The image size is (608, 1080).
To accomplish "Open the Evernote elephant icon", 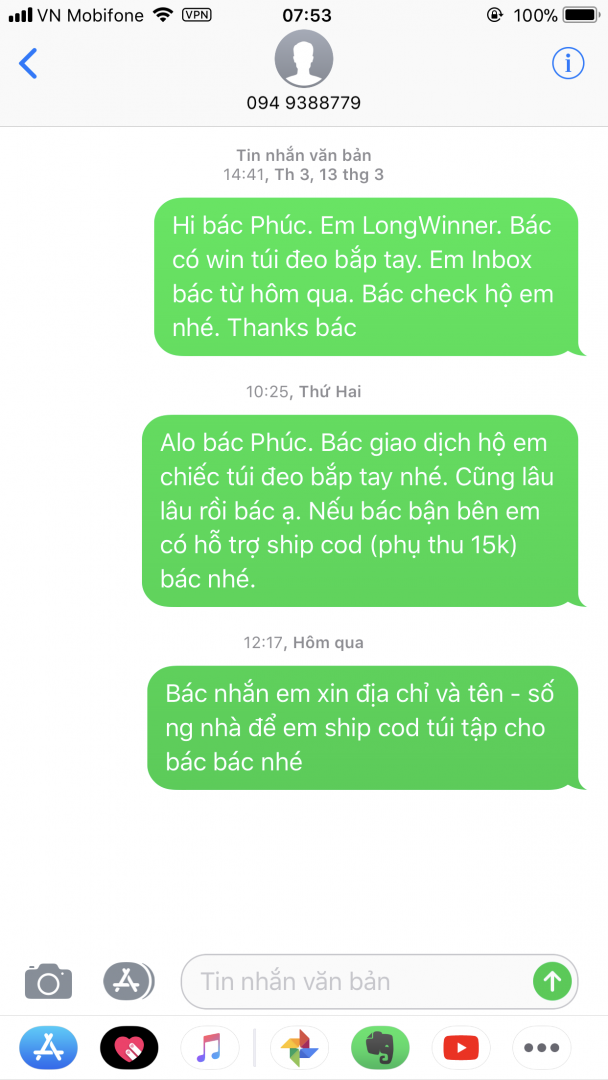I will [380, 1048].
